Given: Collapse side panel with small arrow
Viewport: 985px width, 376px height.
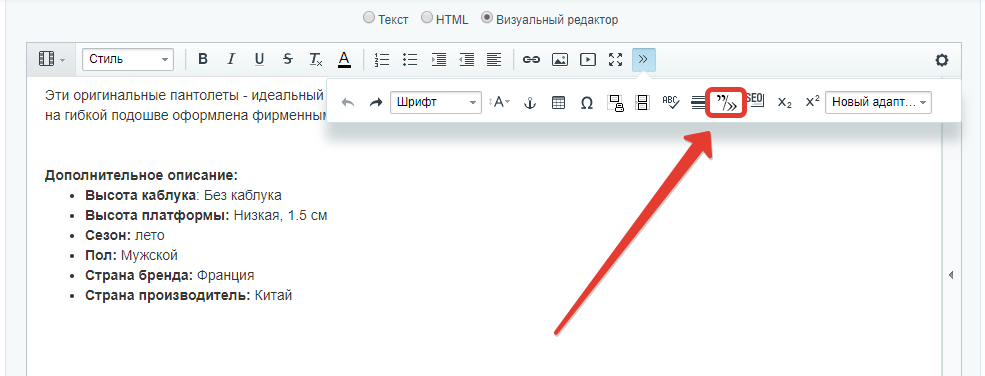Looking at the screenshot, I should click(950, 275).
